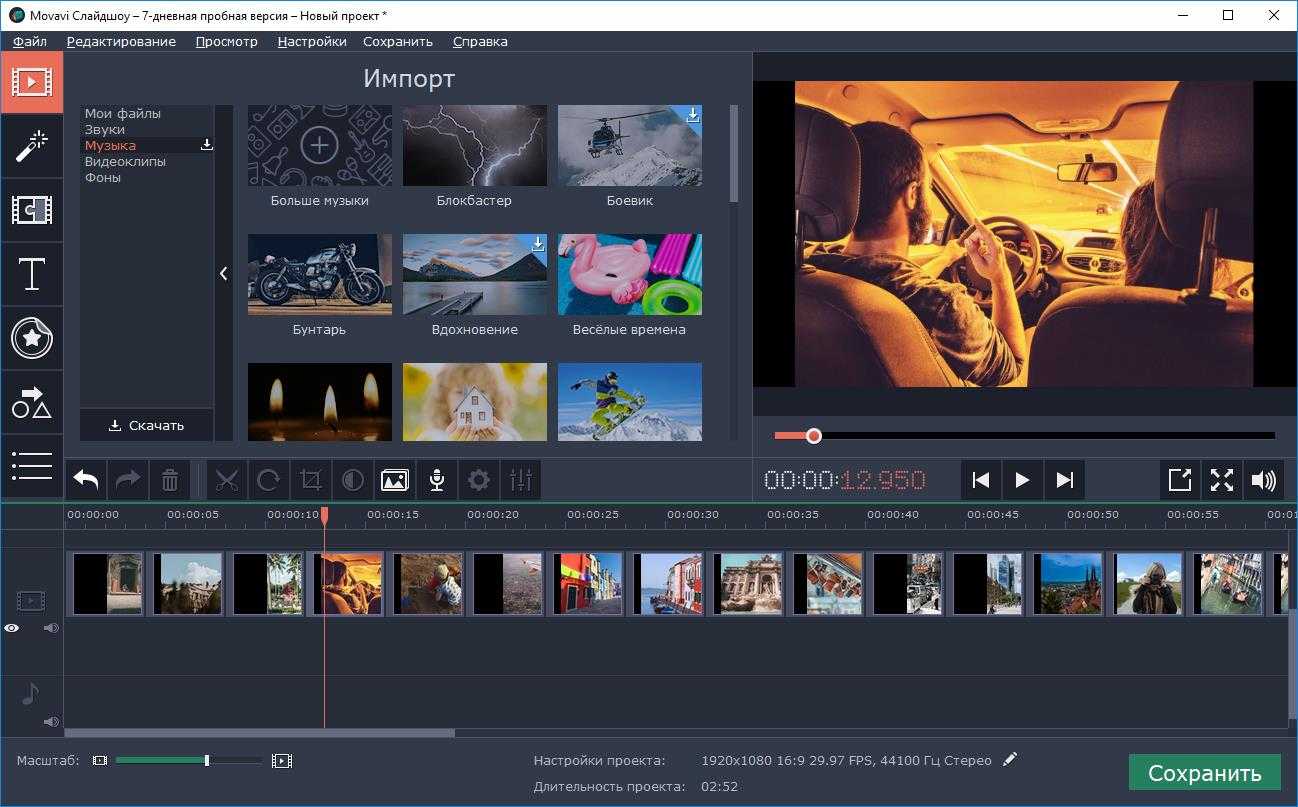
Task: Open the Transitions tab icon
Action: coord(32,210)
